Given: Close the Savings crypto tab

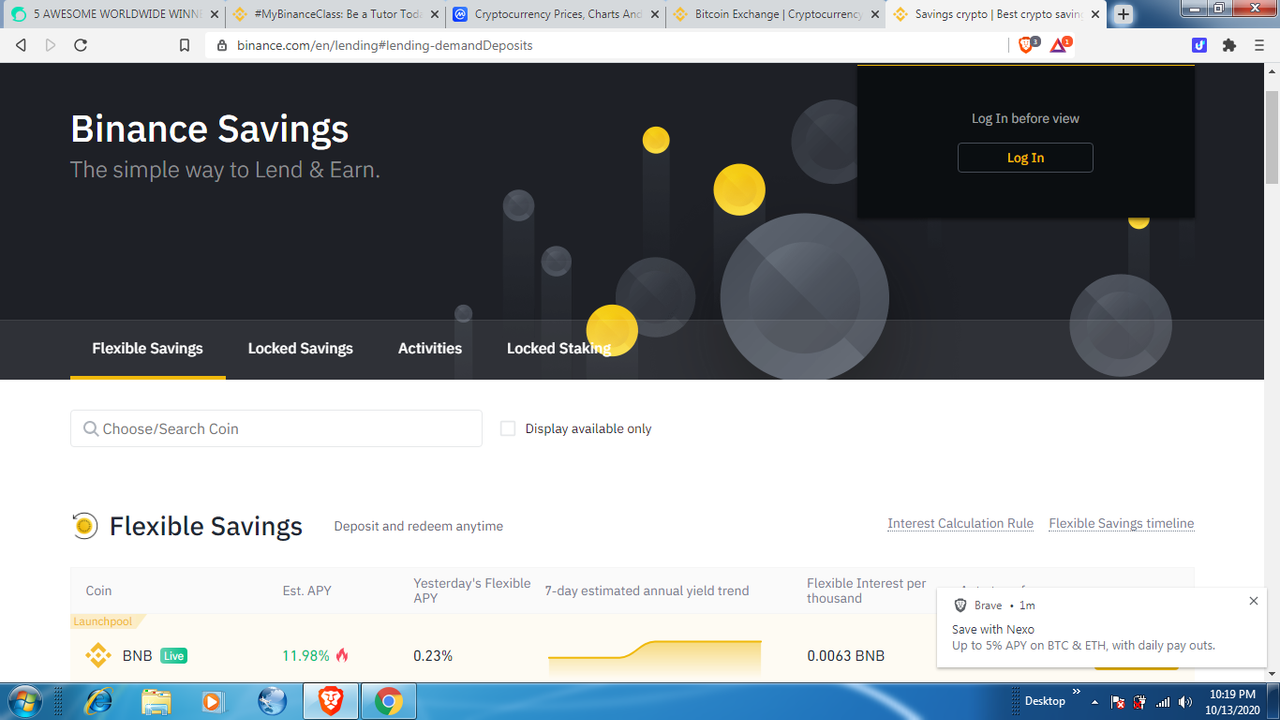Looking at the screenshot, I should click(x=1097, y=15).
